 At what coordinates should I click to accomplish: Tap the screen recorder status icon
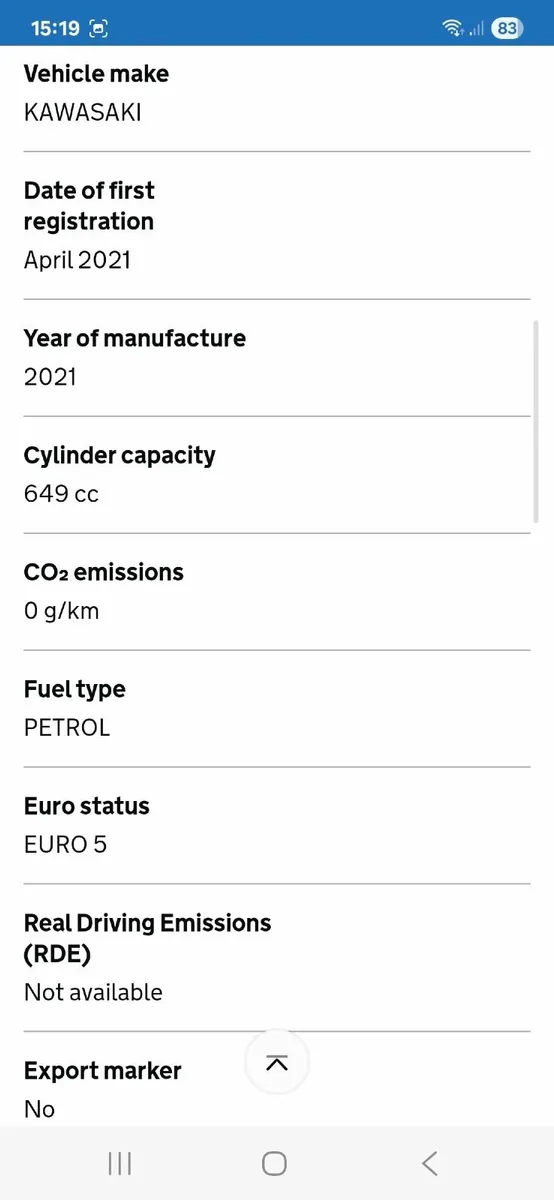point(99,28)
